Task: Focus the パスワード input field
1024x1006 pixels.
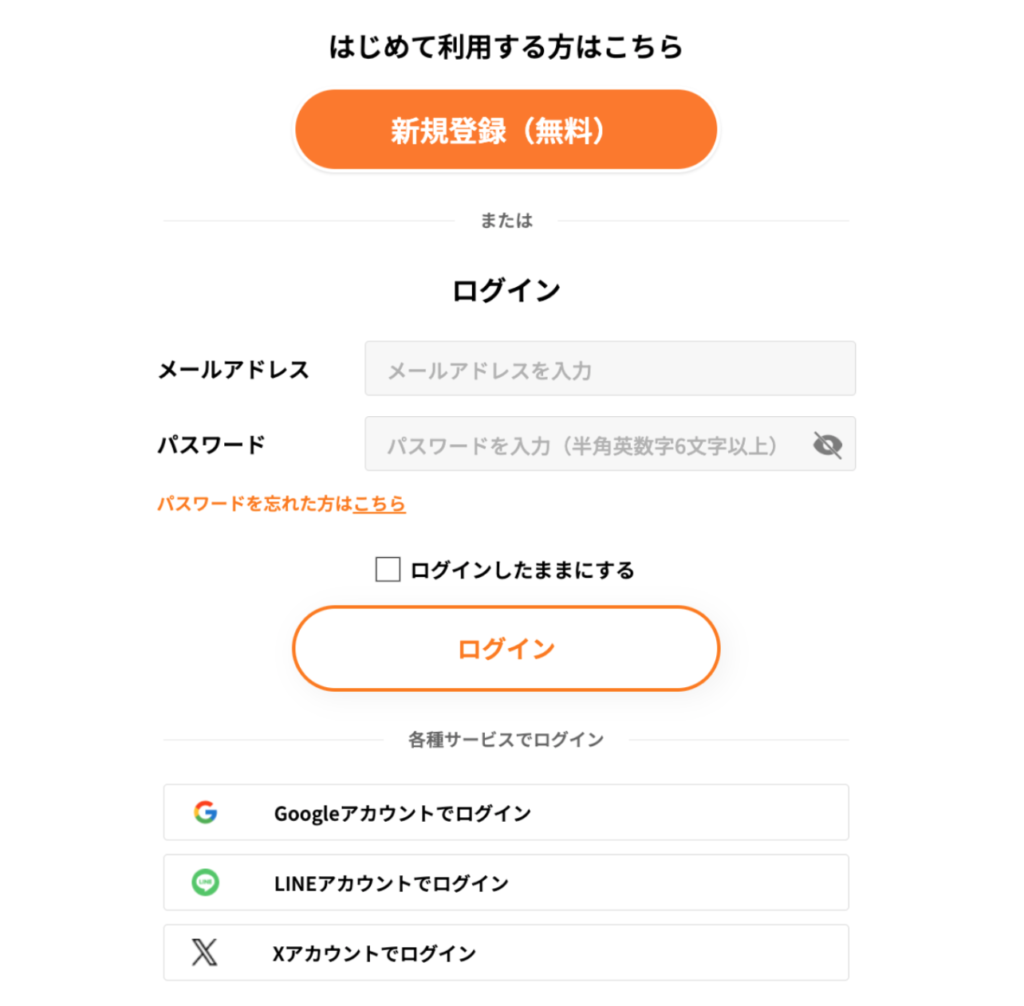Action: [585, 445]
